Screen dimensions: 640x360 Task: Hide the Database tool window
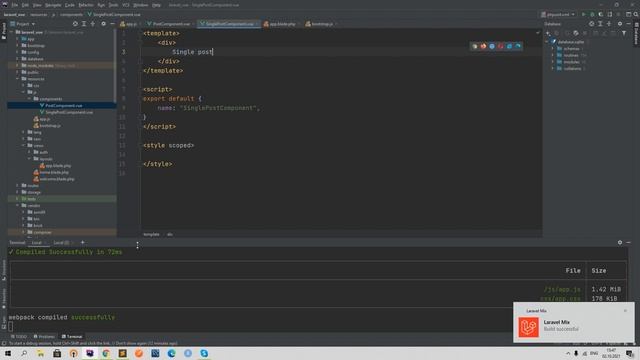coord(629,24)
